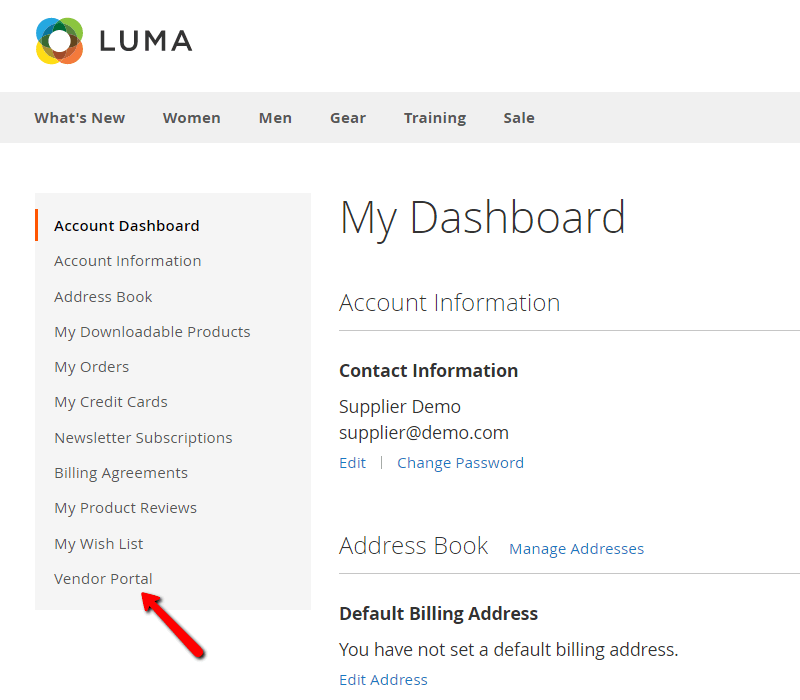
Task: Open the Sale menu
Action: coord(519,118)
